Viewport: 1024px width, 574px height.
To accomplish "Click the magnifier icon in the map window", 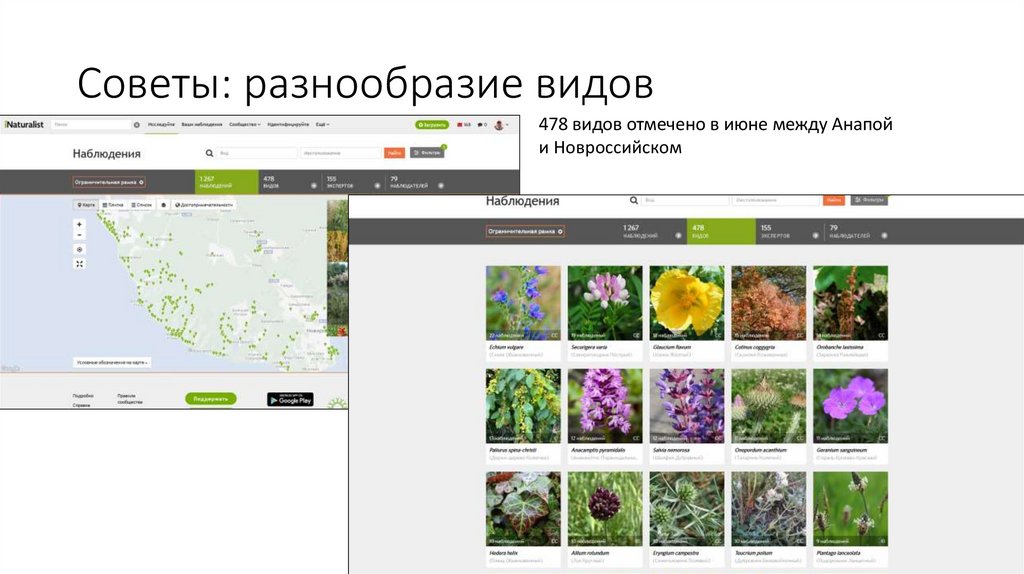I will pyautogui.click(x=210, y=153).
